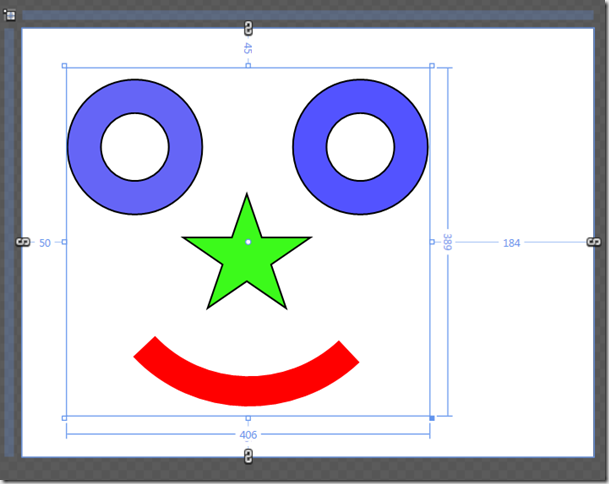Click the right-center selection edge handle
This screenshot has height=484, width=609.
pos(432,242)
